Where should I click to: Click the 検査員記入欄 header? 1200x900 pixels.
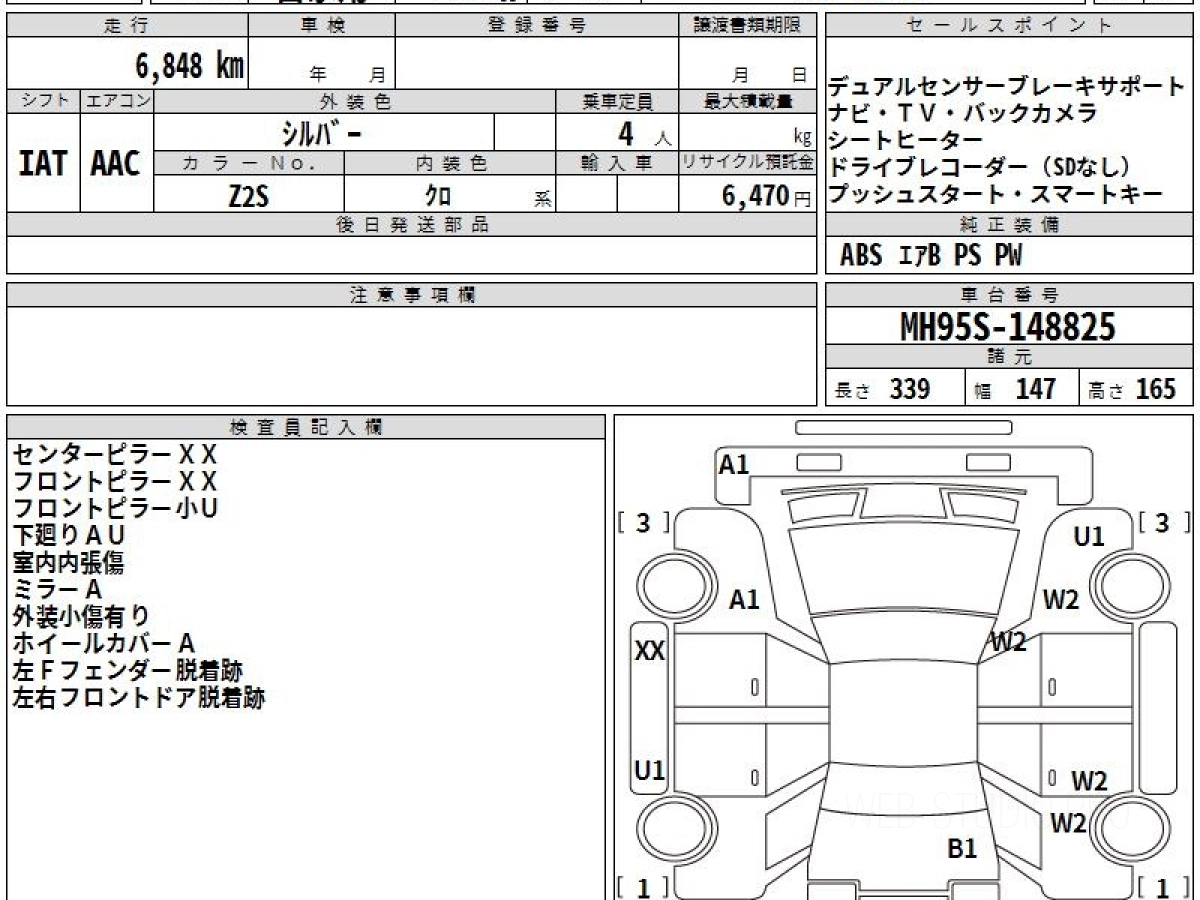coord(306,427)
